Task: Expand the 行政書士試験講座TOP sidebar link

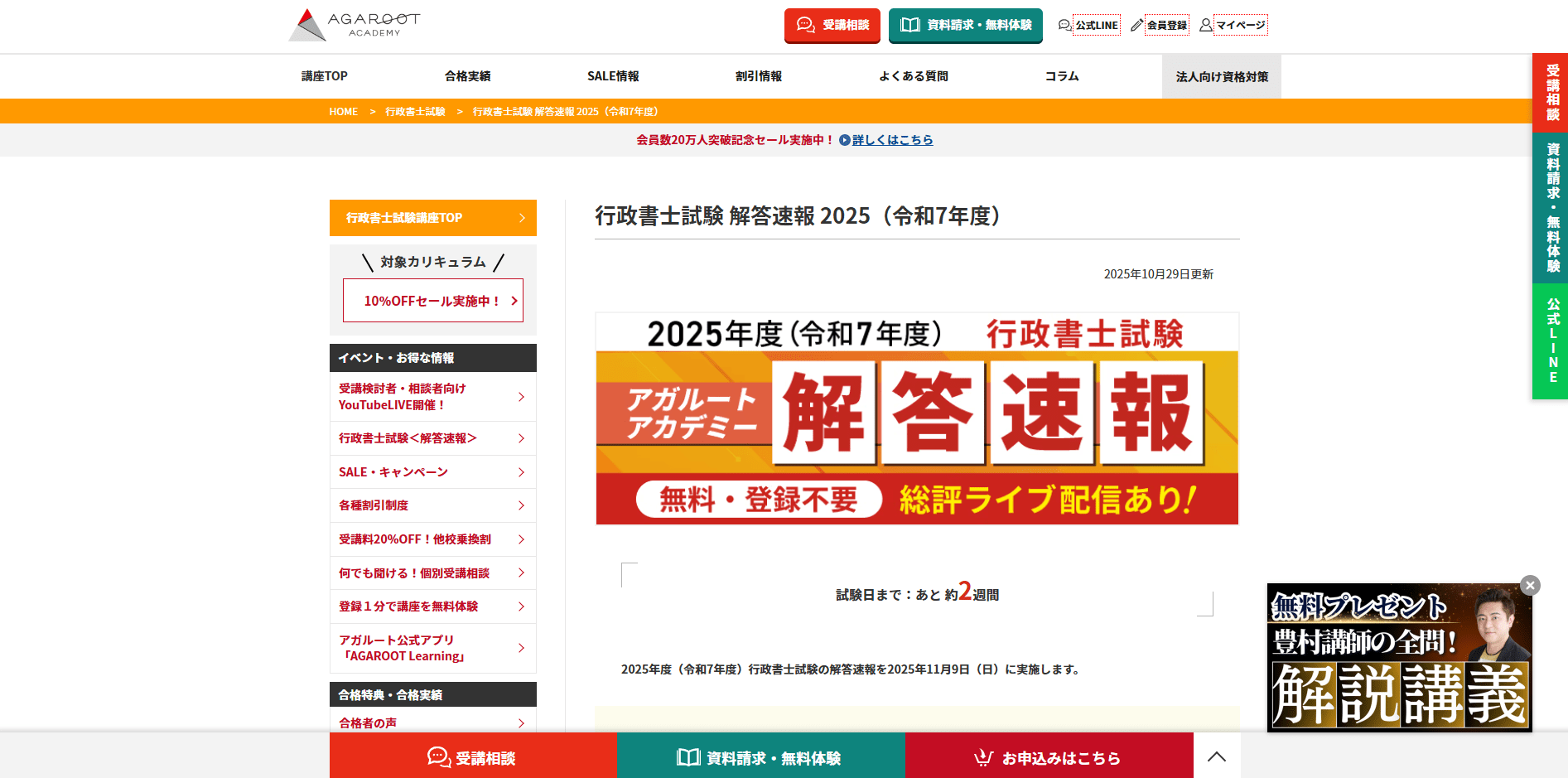Action: coord(432,218)
